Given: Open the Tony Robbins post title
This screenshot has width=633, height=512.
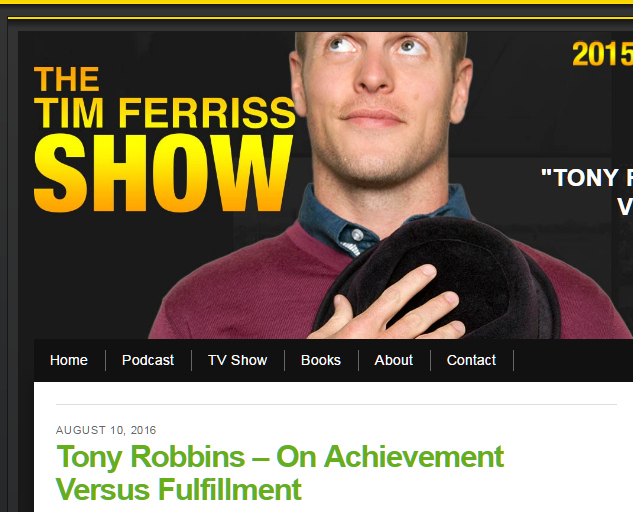Looking at the screenshot, I should 280,473.
